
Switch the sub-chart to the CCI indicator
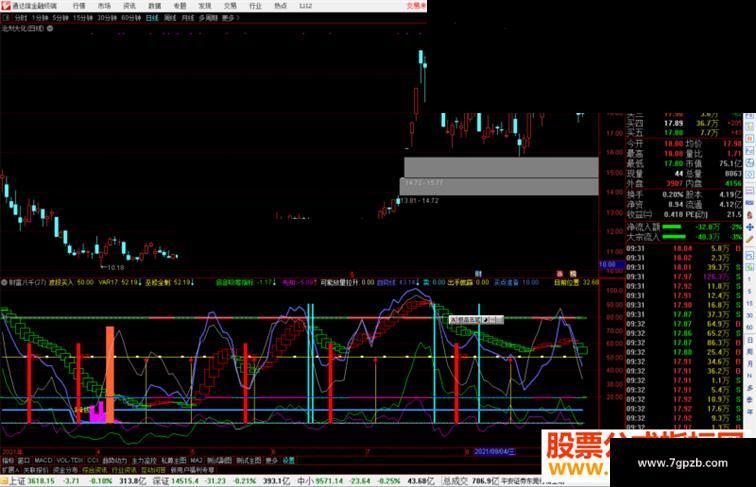pos(93,460)
